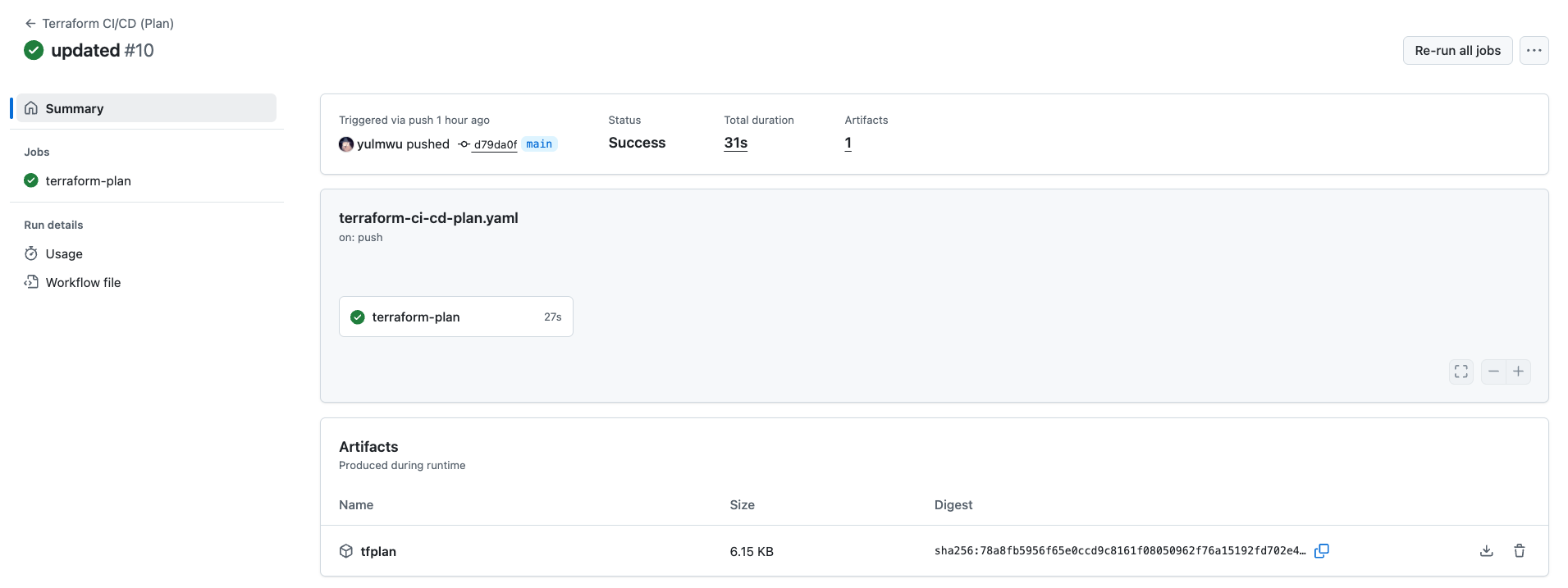This screenshot has width=1568, height=588.
Task: Click the package icon beside tfplan
Action: [x=346, y=551]
